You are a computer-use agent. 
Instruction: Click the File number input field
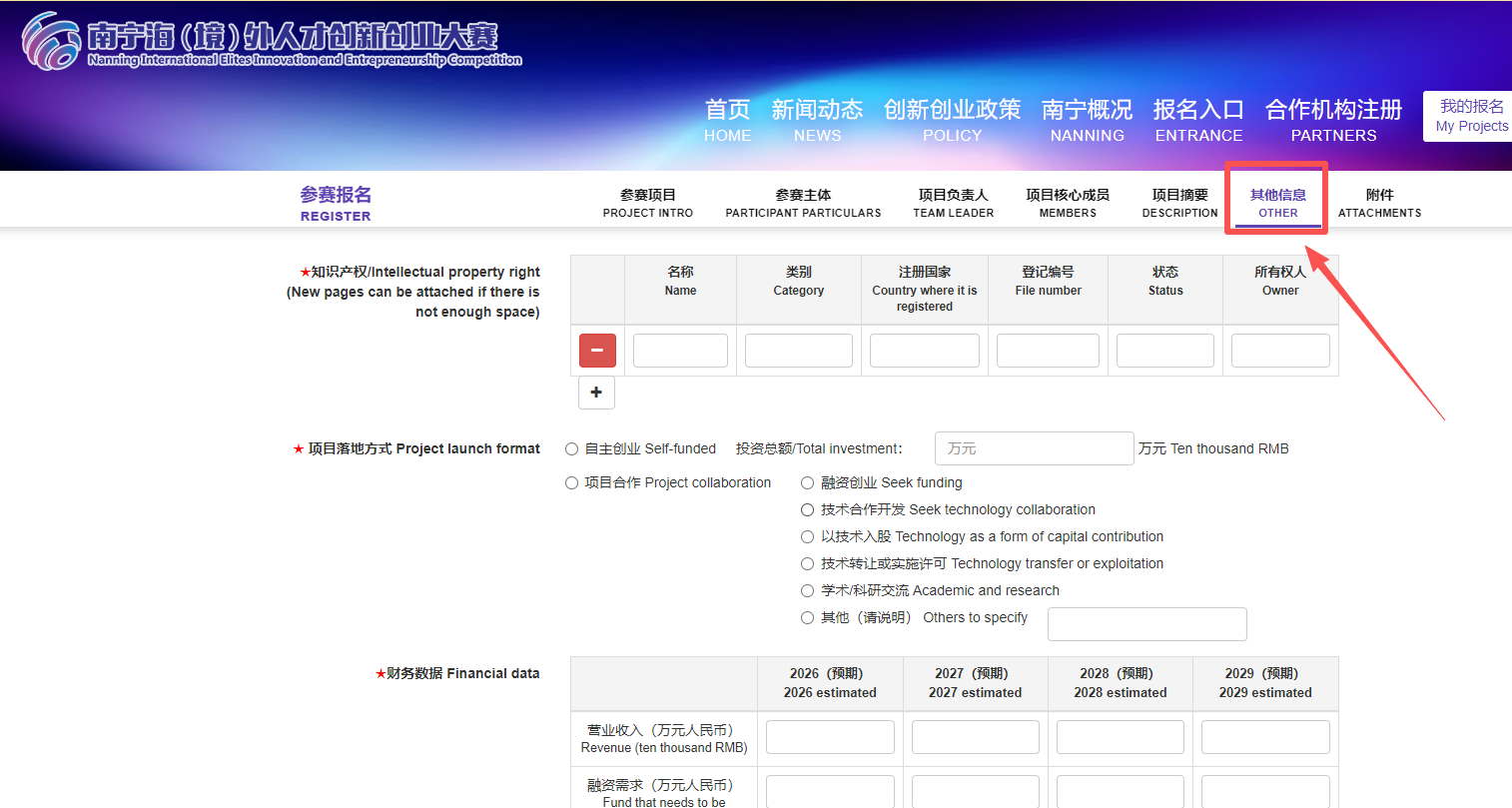coord(1048,351)
